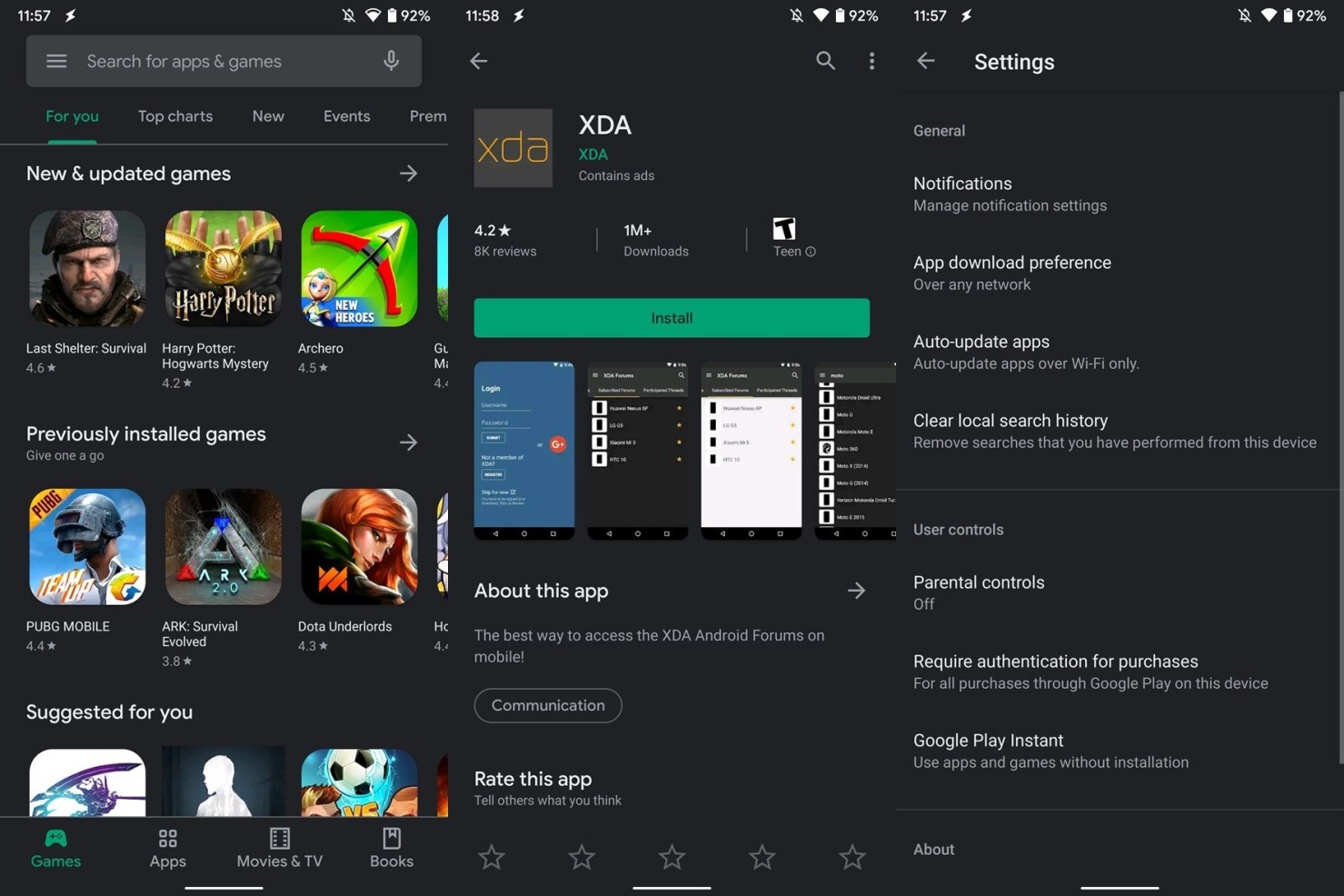
Task: Expand the About this app section
Action: (856, 591)
